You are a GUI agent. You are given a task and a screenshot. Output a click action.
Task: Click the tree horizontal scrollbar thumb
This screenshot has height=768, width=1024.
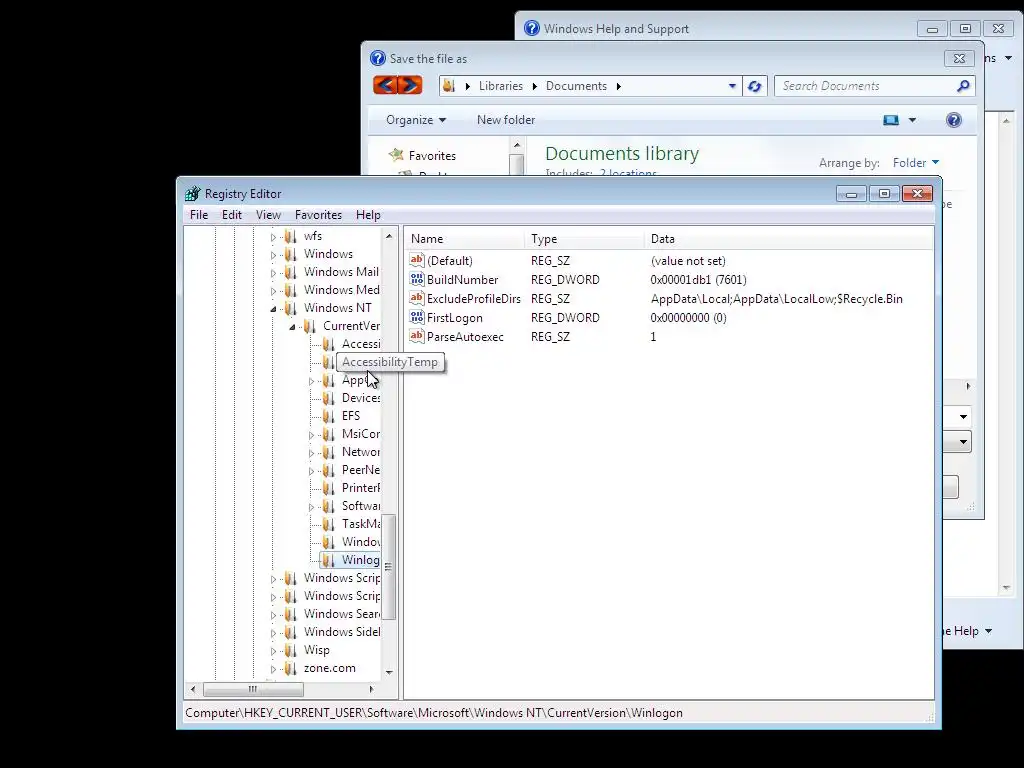click(253, 689)
